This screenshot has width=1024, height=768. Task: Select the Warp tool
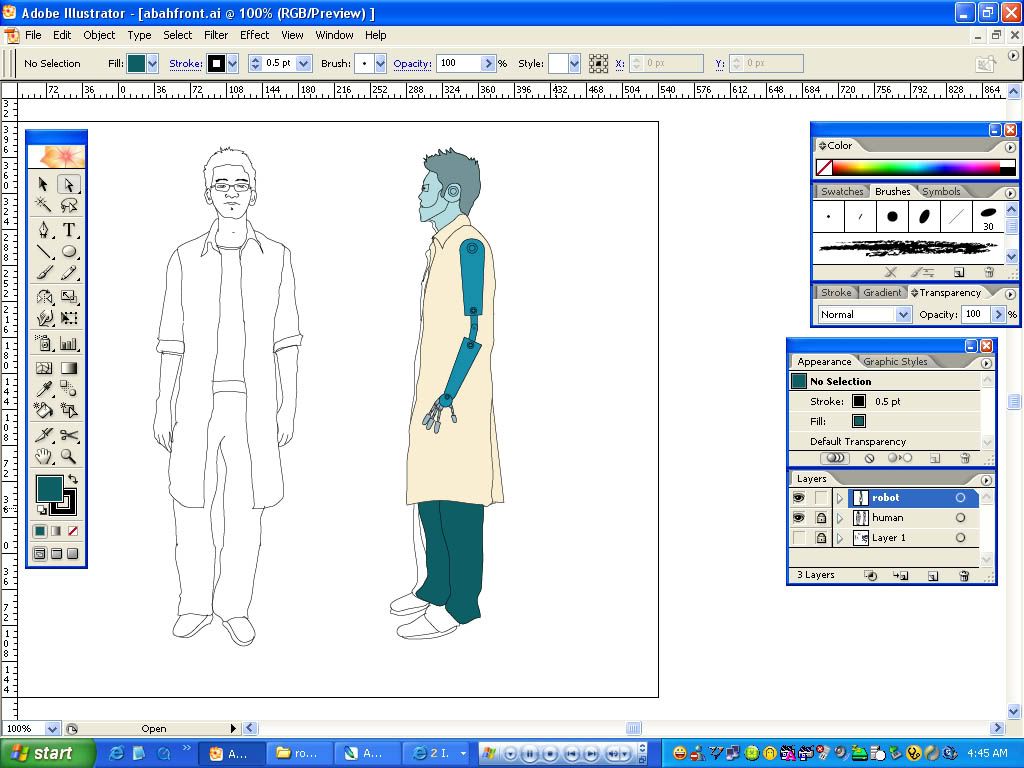pyautogui.click(x=43, y=318)
